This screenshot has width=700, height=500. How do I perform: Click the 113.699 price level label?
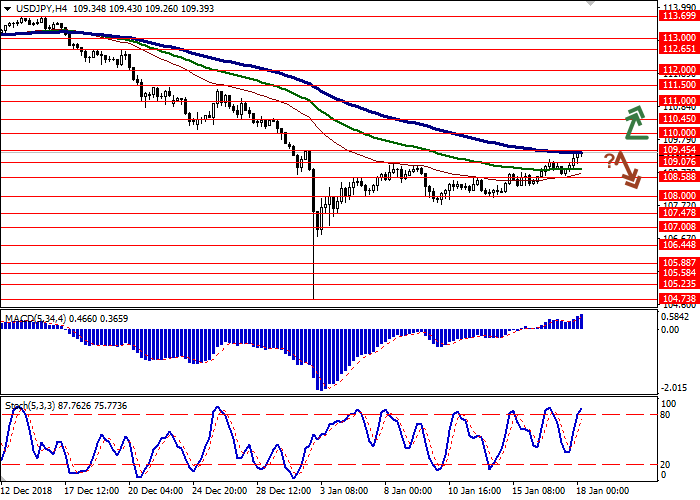click(677, 15)
